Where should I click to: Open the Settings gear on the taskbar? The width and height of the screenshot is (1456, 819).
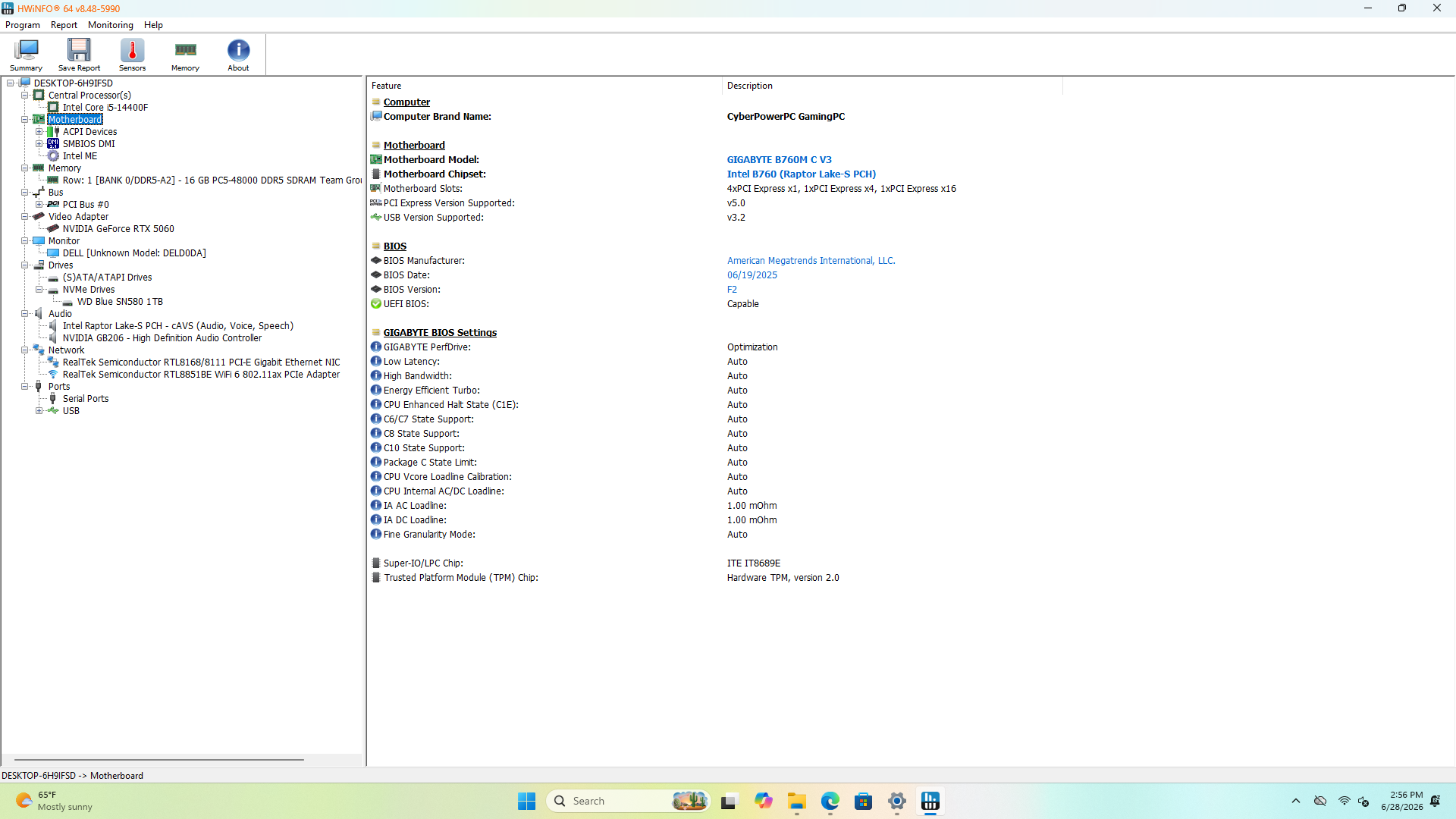[897, 802]
